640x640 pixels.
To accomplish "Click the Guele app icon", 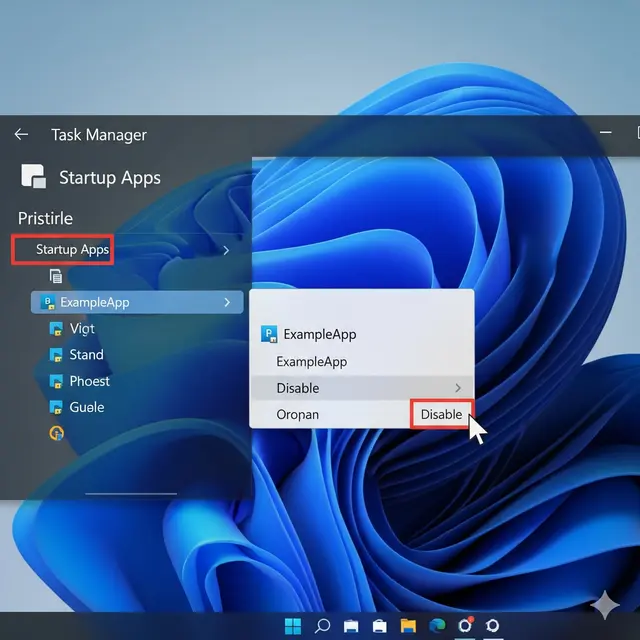I will point(56,407).
